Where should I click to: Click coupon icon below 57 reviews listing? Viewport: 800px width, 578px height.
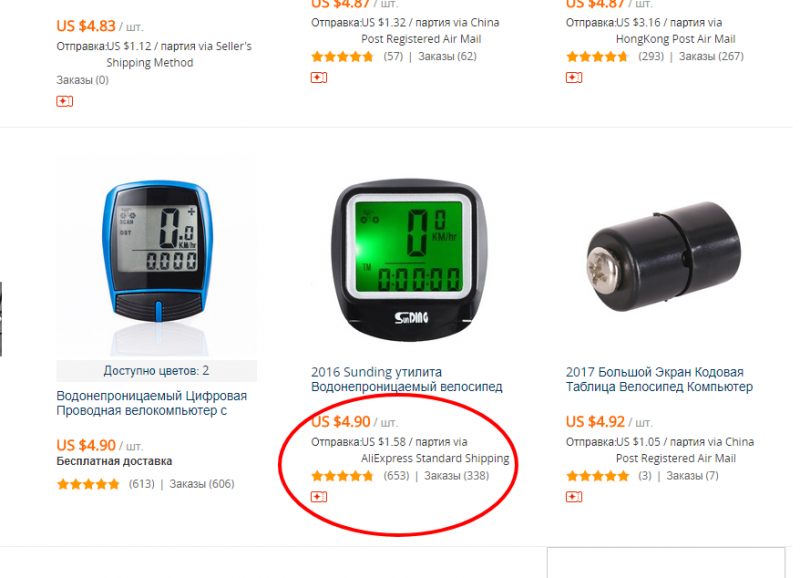(x=319, y=78)
